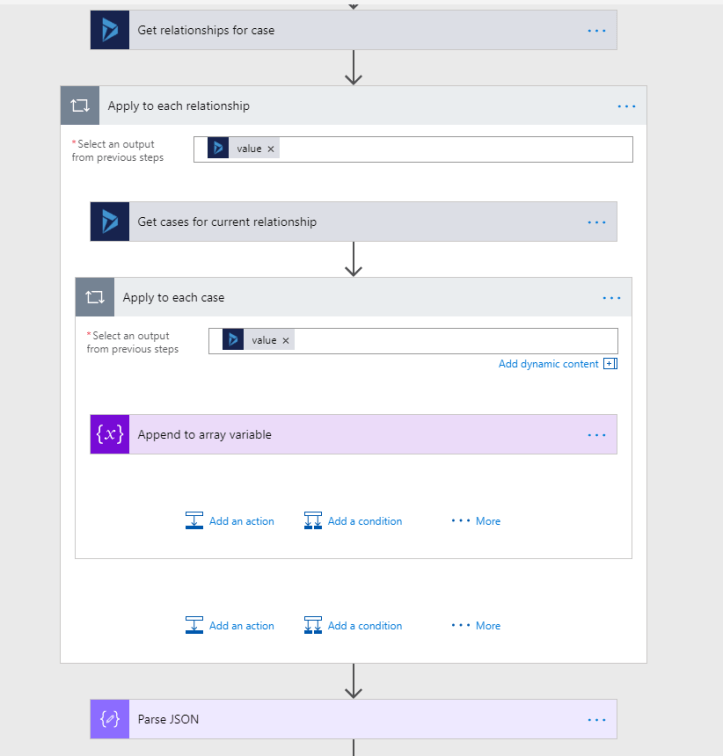Viewport: 723px width, 756px height.
Task: Click the Apply to each case output input field
Action: click(x=450, y=341)
